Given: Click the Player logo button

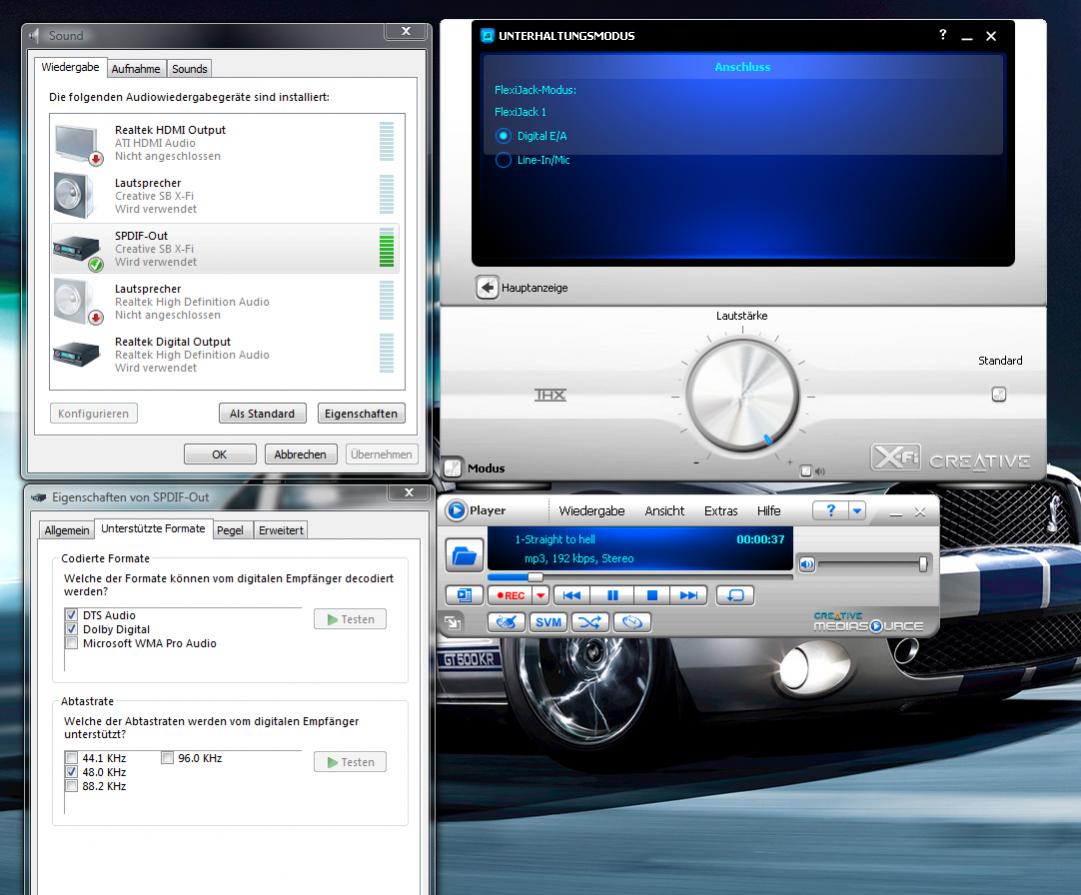Looking at the screenshot, I should (456, 510).
